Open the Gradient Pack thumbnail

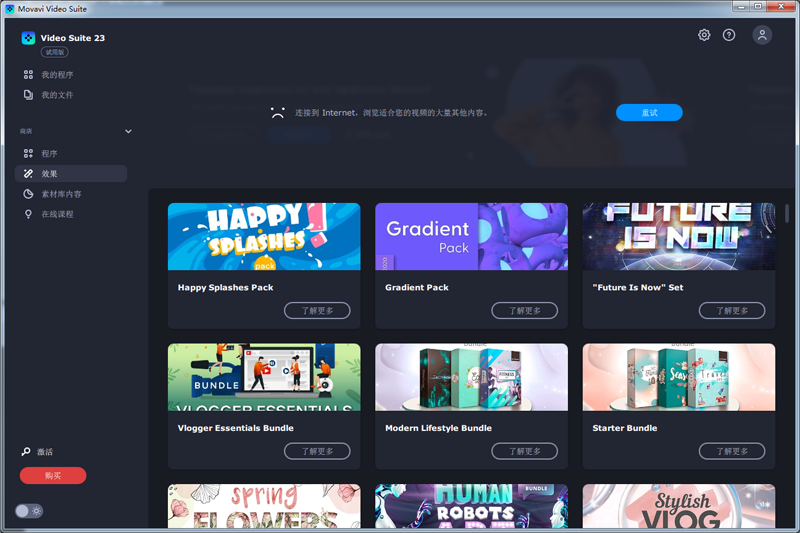[x=471, y=237]
